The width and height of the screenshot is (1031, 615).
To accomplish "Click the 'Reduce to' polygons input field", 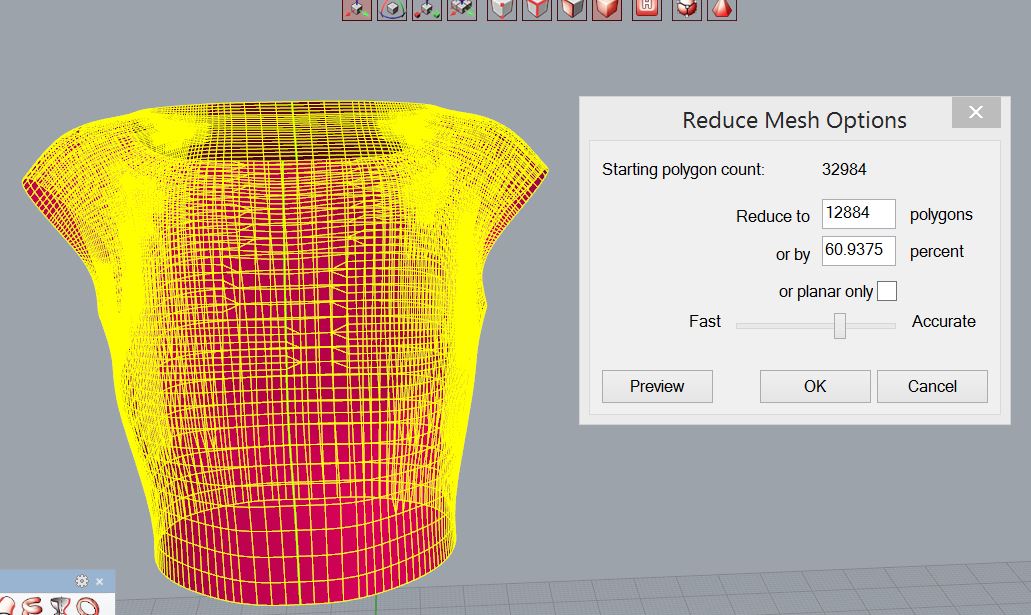I will [x=858, y=214].
